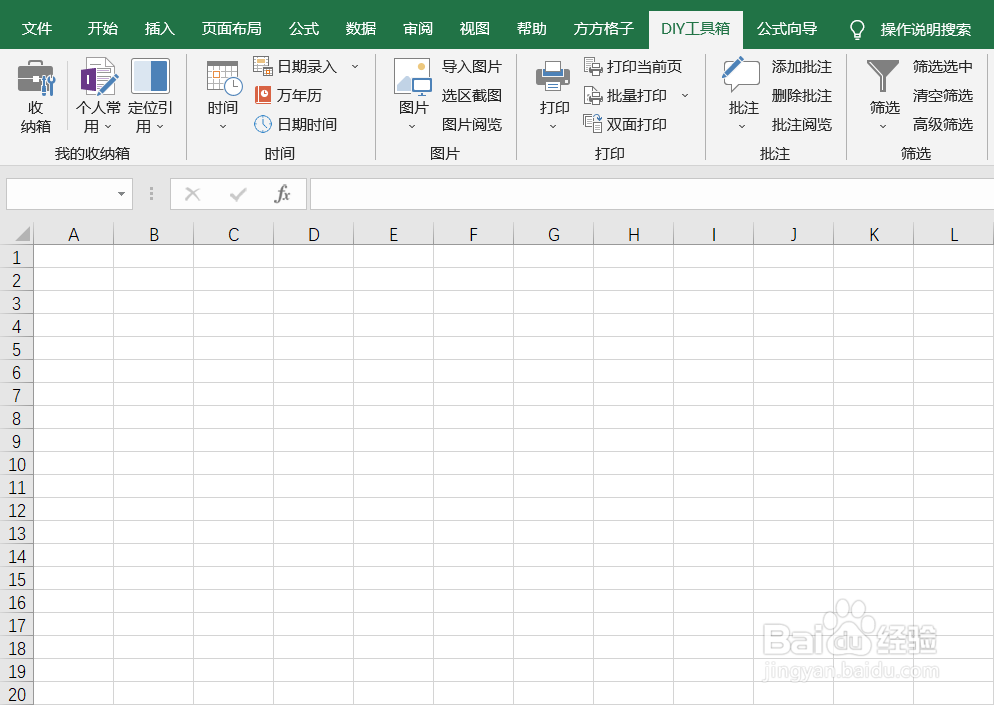Select the 添加批注 tool icon

803,66
